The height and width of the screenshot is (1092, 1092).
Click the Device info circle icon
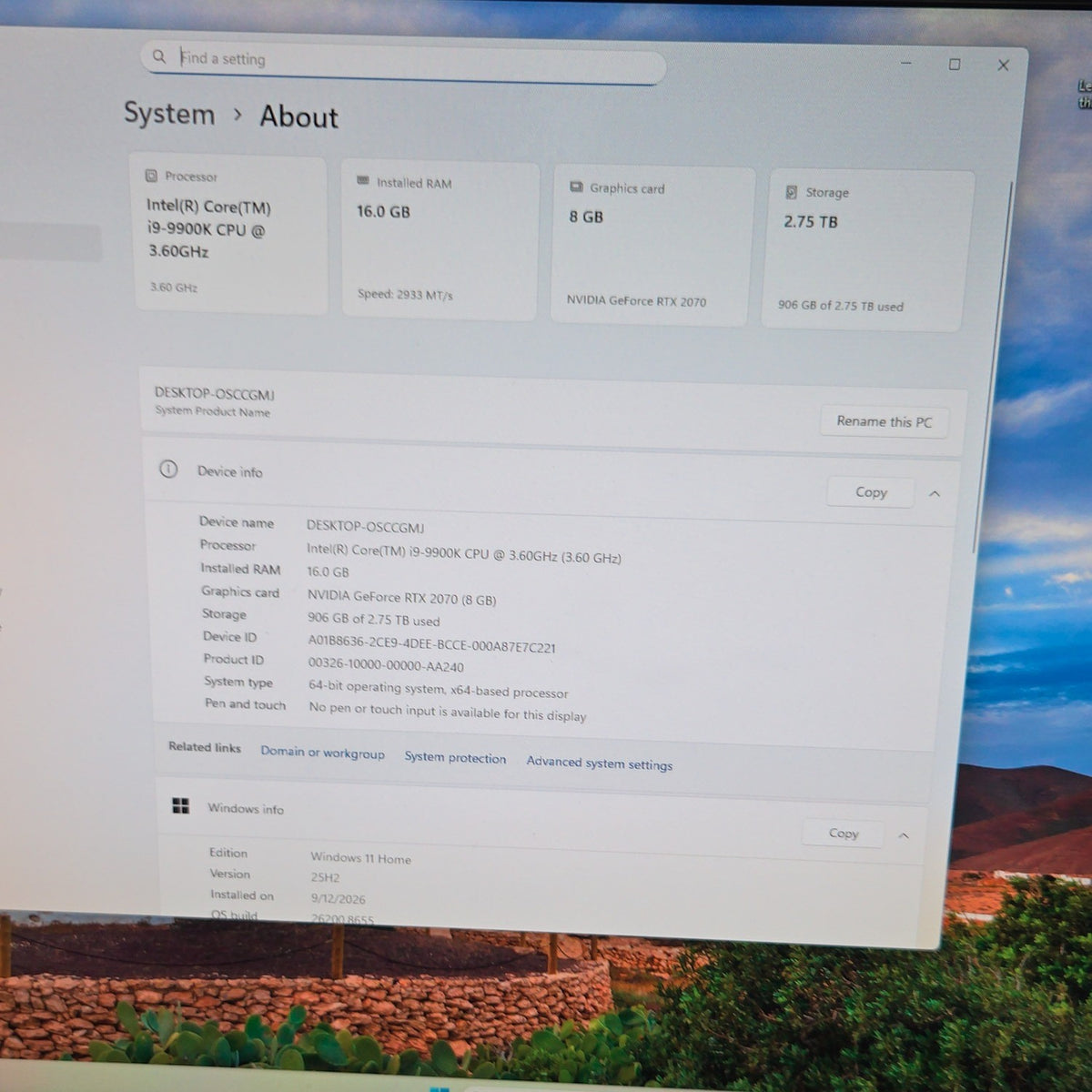(x=168, y=470)
